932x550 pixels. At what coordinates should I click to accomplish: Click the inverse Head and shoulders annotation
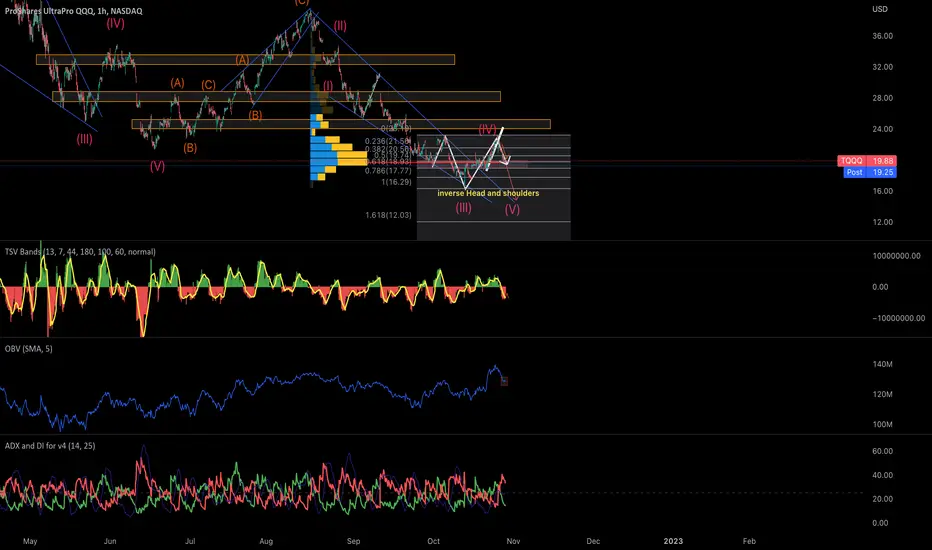coord(488,193)
